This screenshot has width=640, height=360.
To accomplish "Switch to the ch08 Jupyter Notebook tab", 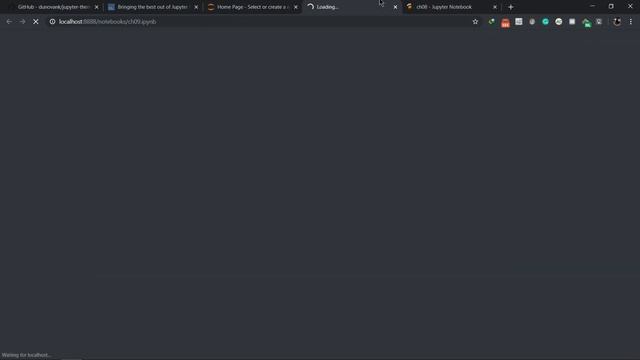I will 450,7.
